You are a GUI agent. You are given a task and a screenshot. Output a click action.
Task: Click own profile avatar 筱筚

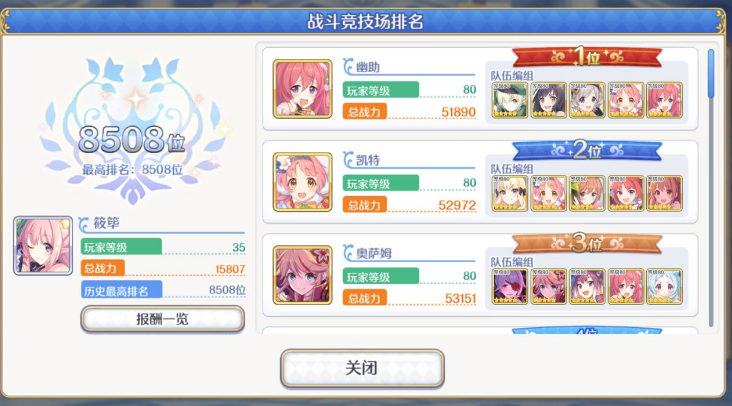(x=43, y=245)
